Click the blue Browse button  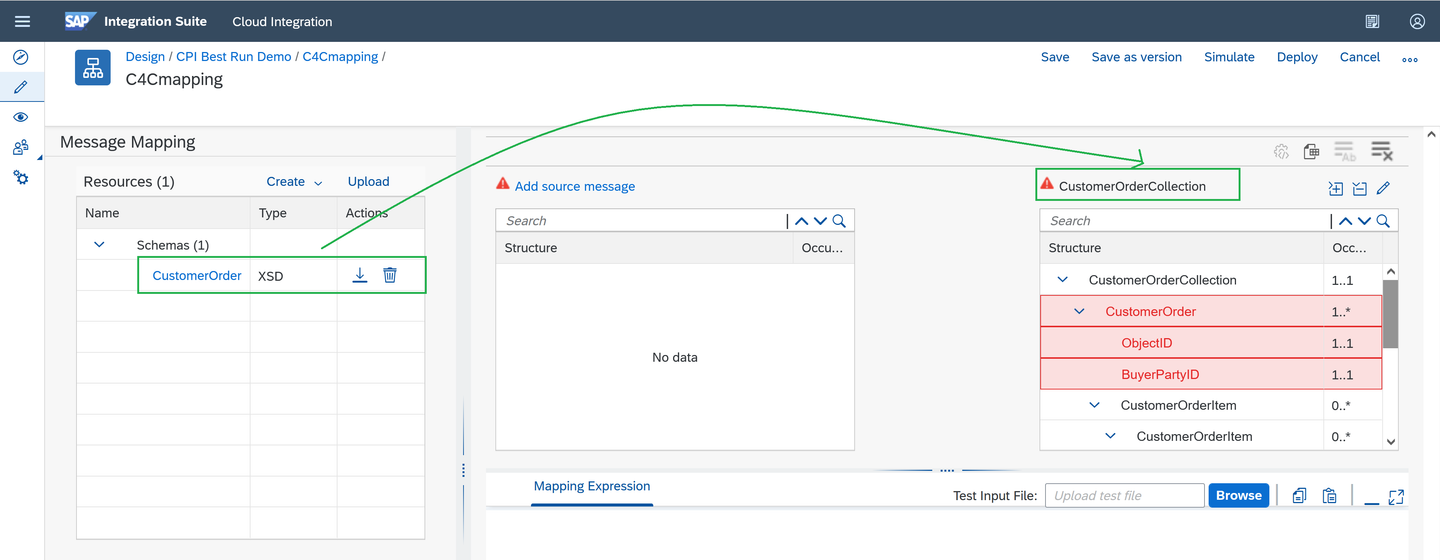(x=1239, y=496)
